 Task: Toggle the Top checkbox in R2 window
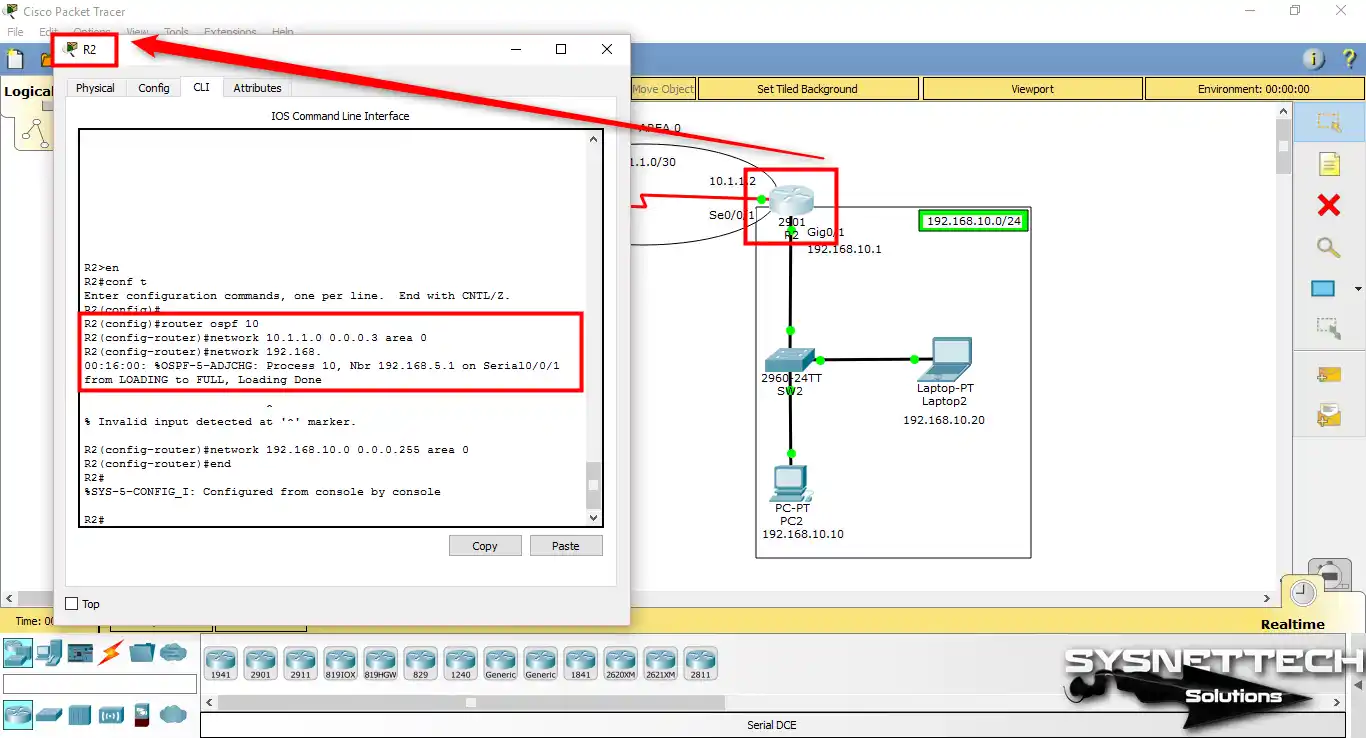pyautogui.click(x=72, y=604)
